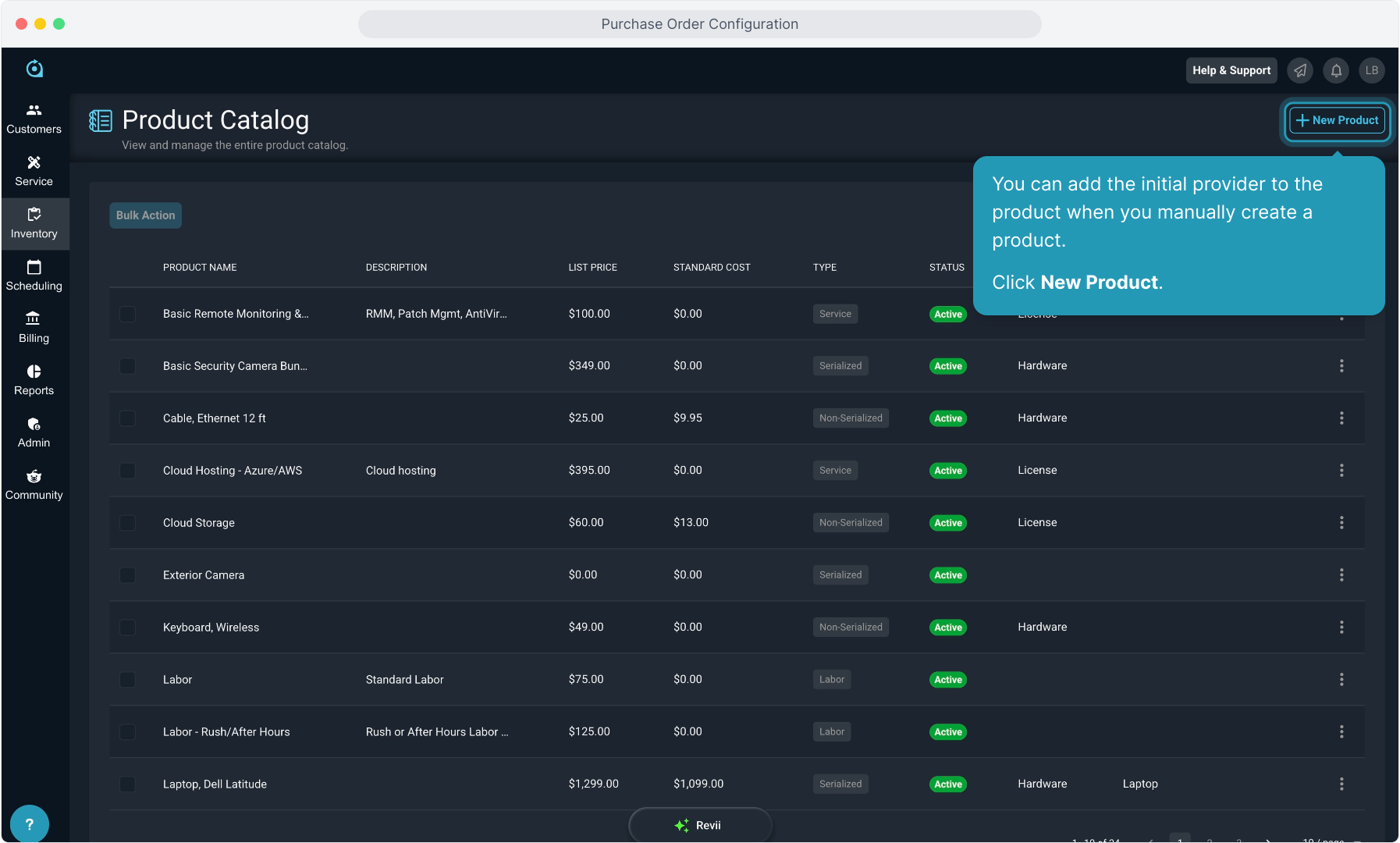
Task: Open the Customers section in sidebar
Action: [34, 119]
